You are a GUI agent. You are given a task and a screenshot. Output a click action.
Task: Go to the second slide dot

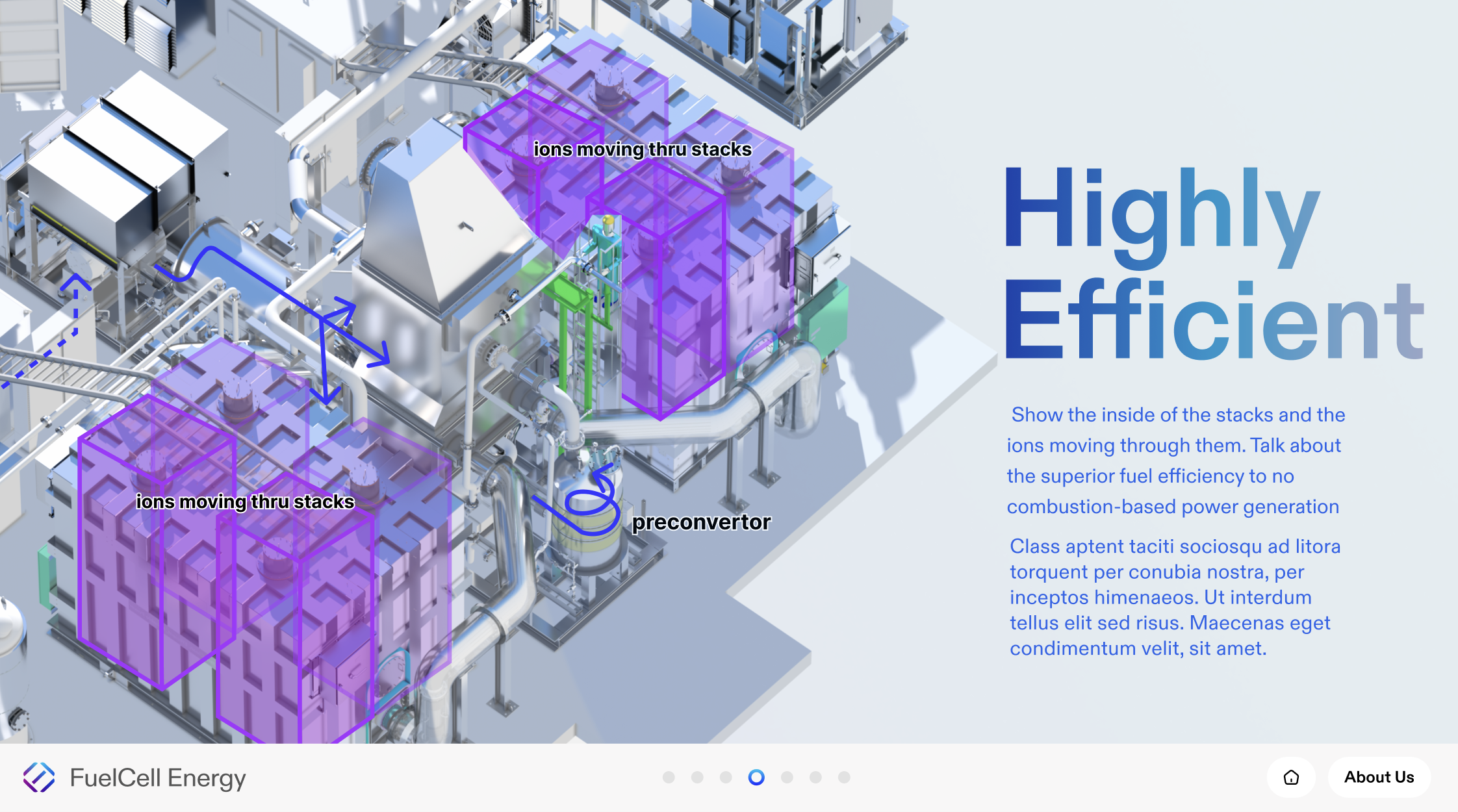pos(697,777)
